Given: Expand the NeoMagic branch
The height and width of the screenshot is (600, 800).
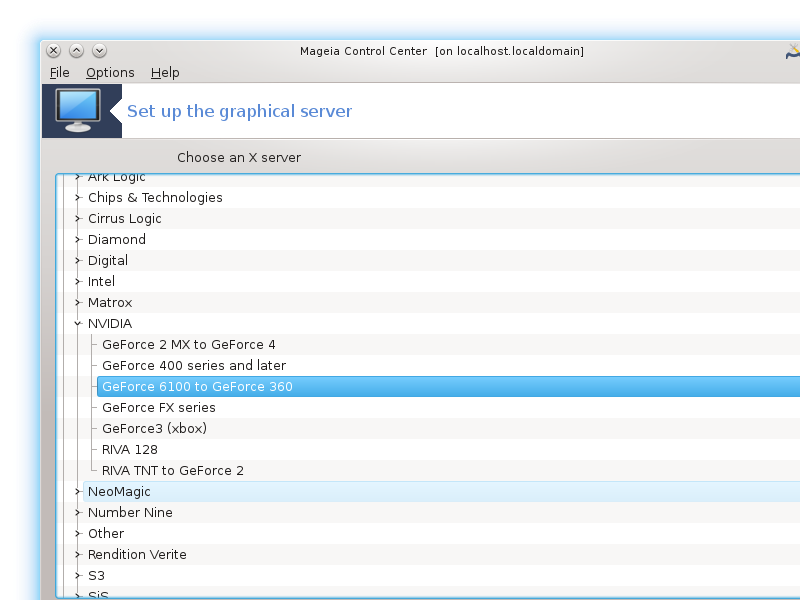Looking at the screenshot, I should tap(78, 491).
